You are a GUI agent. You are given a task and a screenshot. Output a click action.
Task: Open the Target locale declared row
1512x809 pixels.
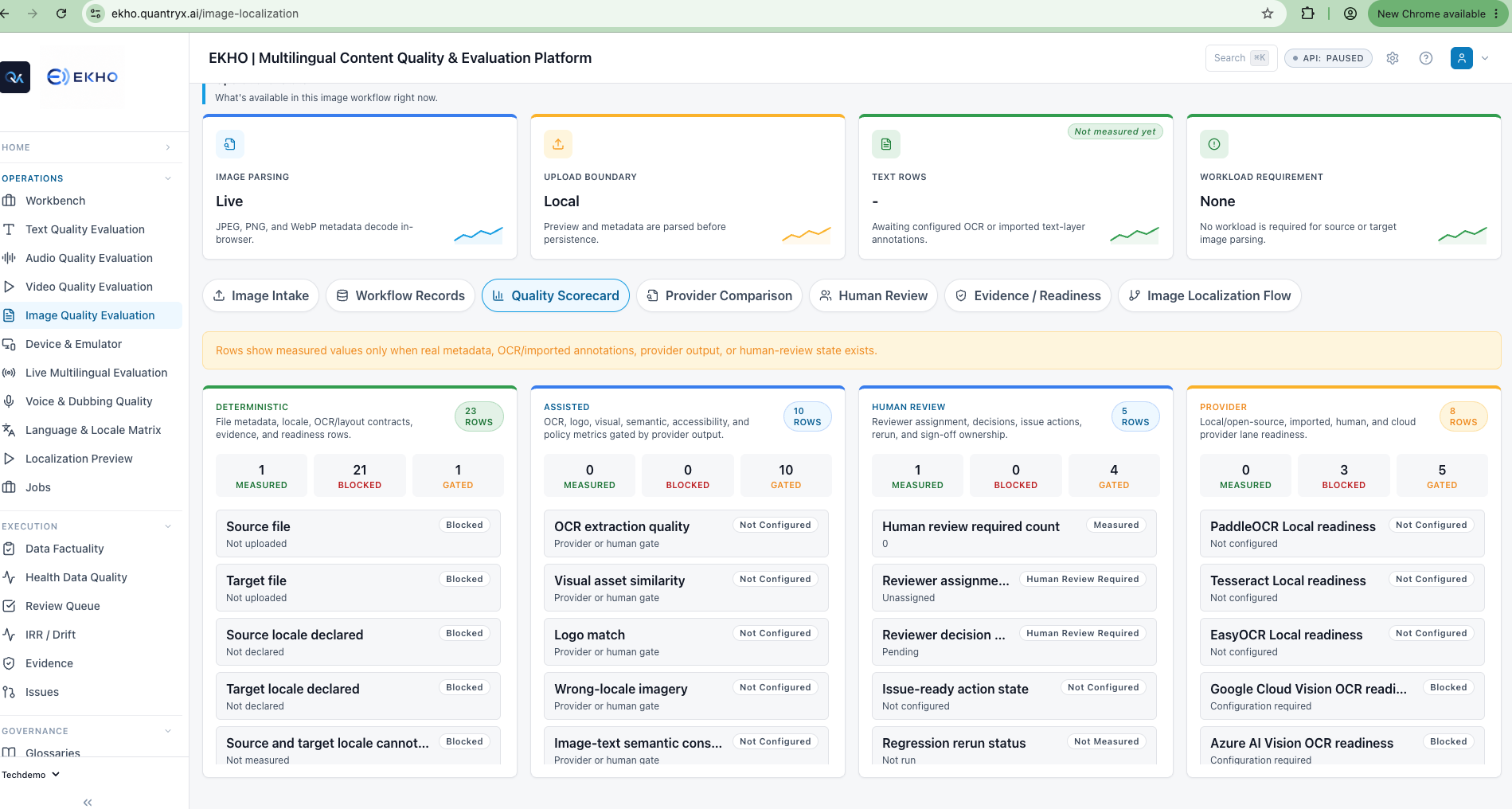(x=358, y=696)
